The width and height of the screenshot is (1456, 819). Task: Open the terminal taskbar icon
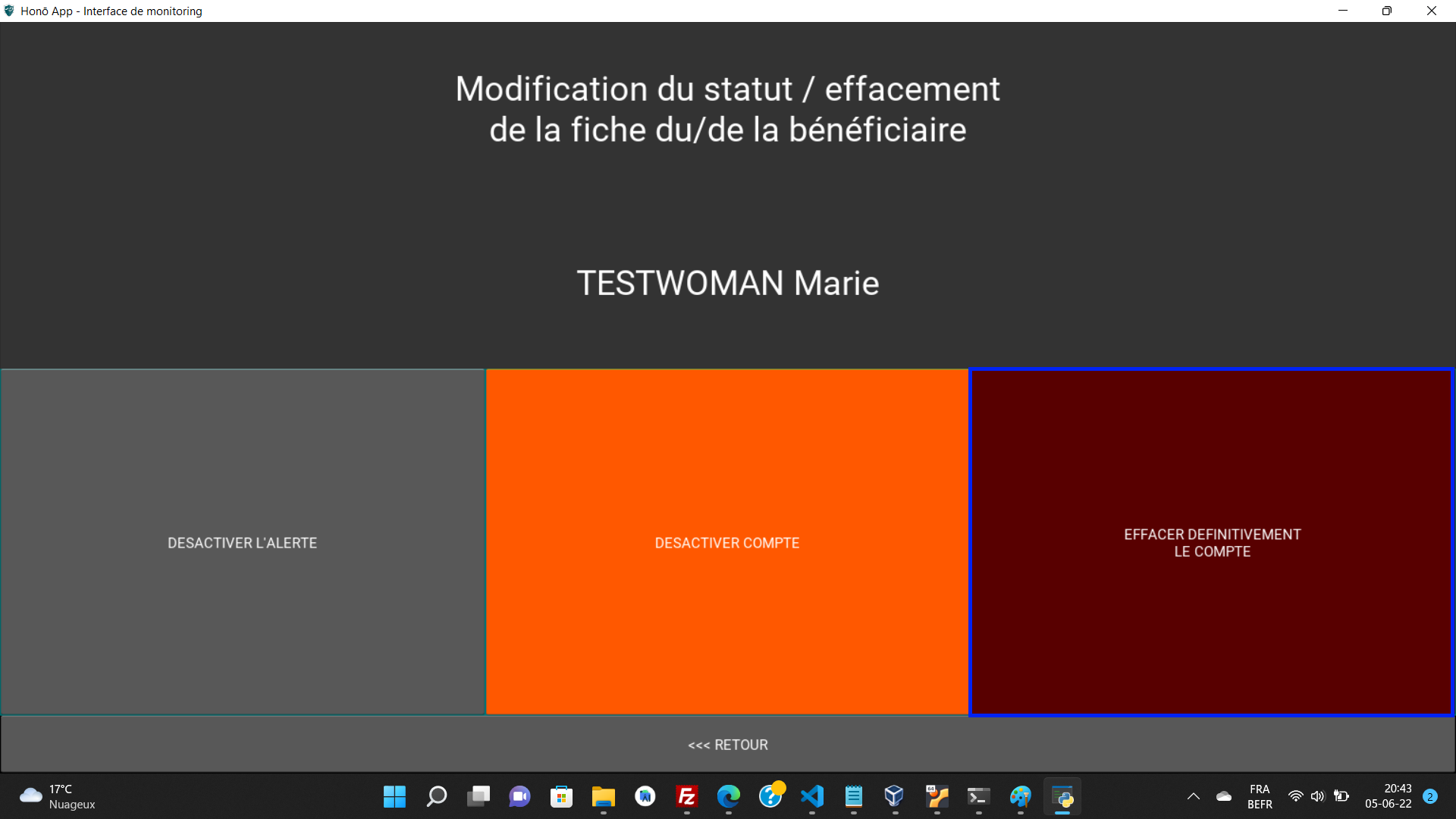point(978,796)
